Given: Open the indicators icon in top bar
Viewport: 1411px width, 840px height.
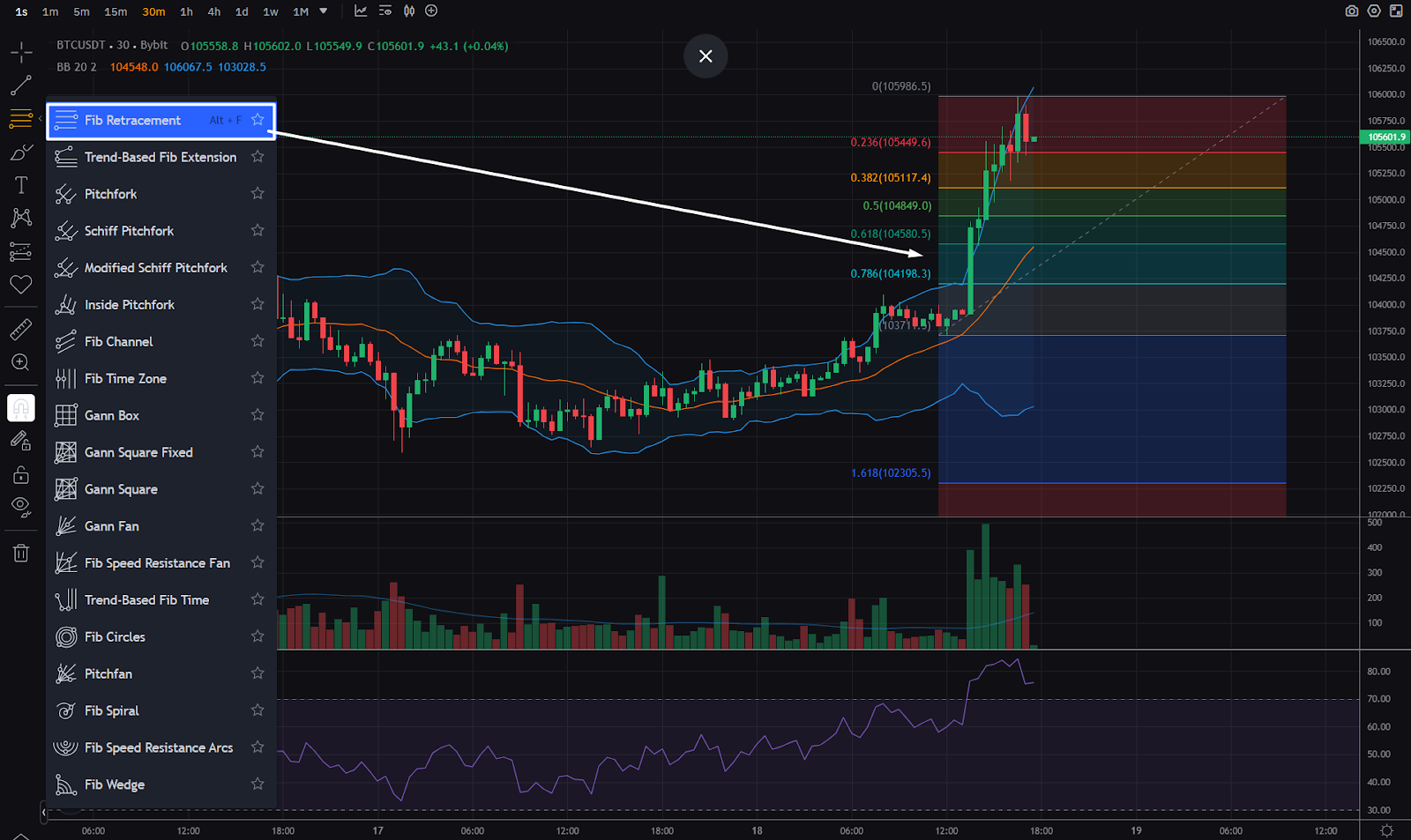Looking at the screenshot, I should coord(385,11).
